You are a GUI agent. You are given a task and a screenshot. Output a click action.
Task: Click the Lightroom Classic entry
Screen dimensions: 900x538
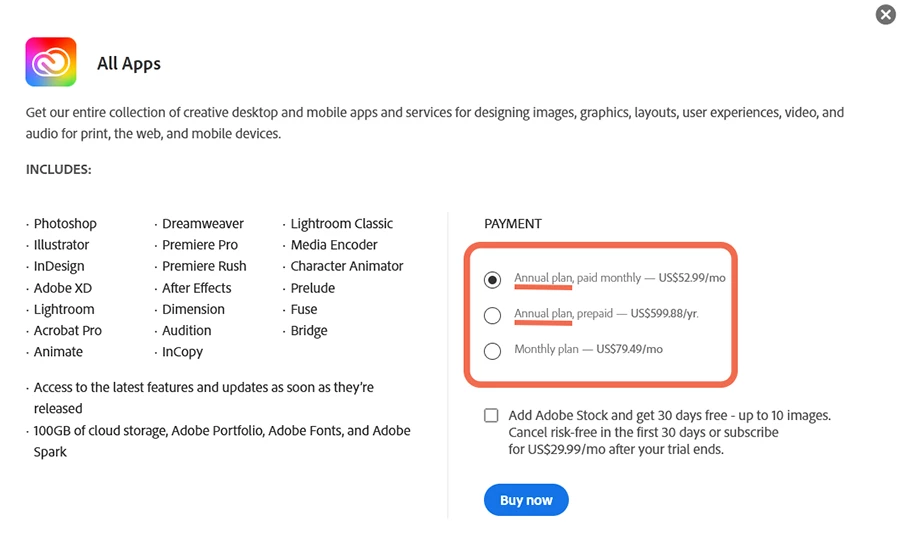(342, 223)
